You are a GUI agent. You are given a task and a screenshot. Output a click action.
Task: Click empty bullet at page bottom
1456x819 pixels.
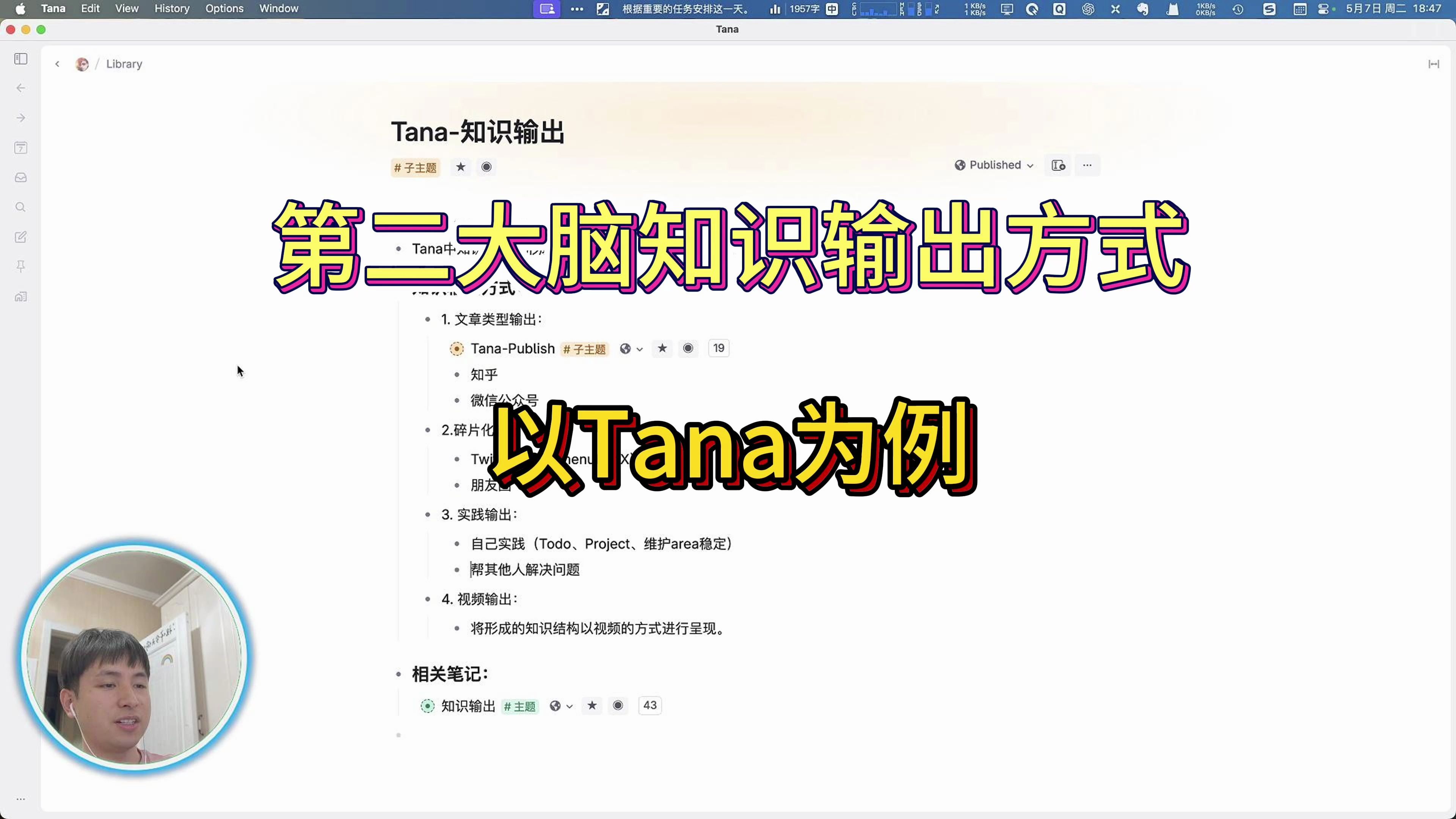[399, 735]
